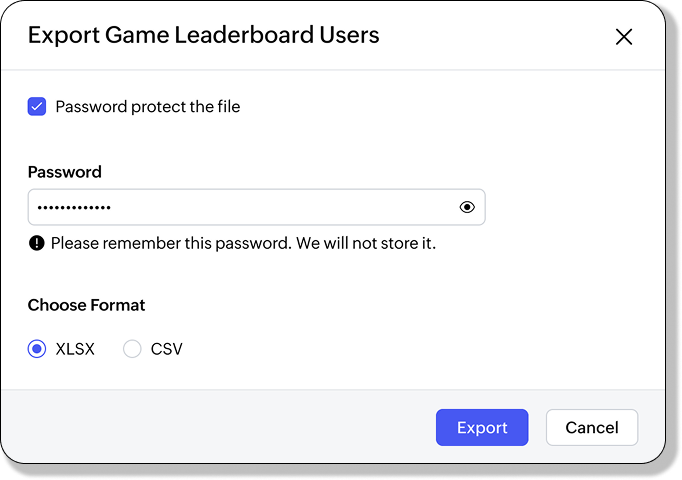The width and height of the screenshot is (682, 480).
Task: Click the "Choose Format" heading
Action: [x=86, y=305]
